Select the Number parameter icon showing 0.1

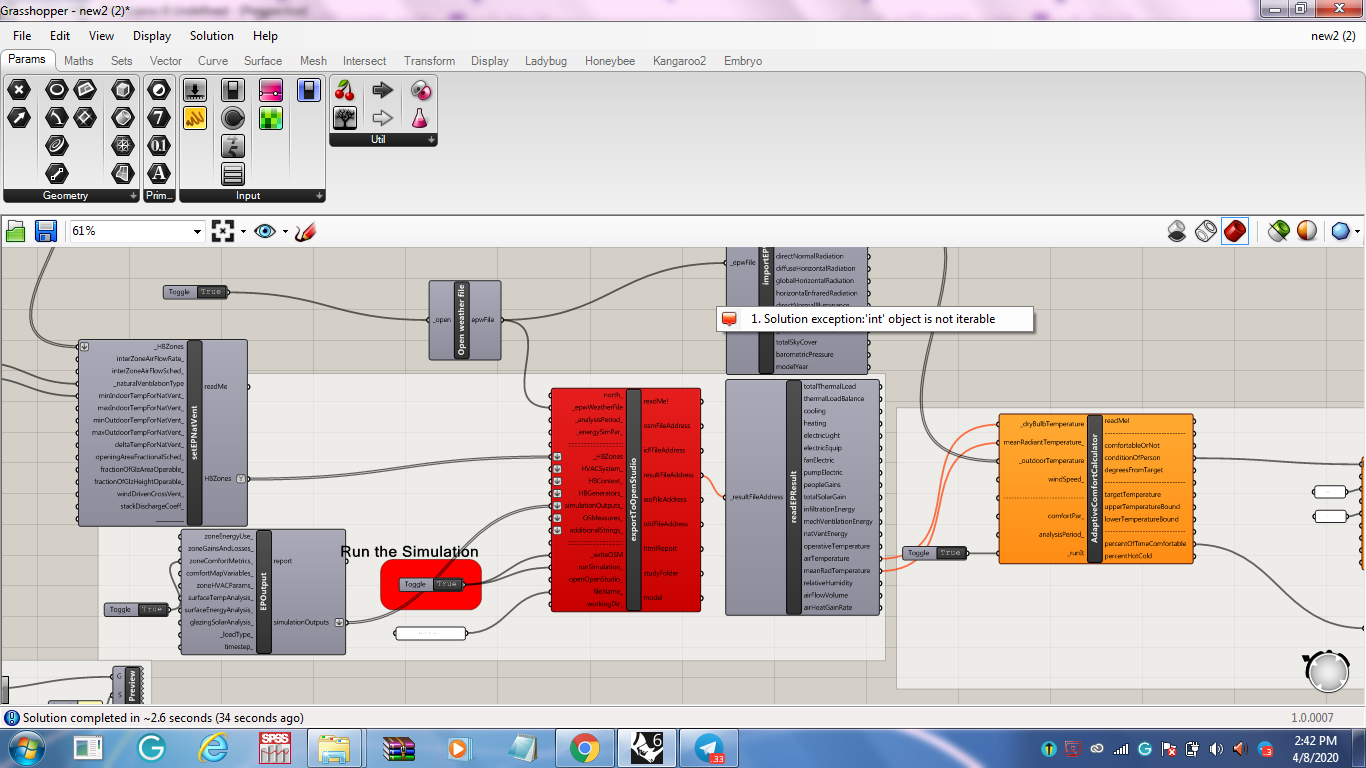159,146
